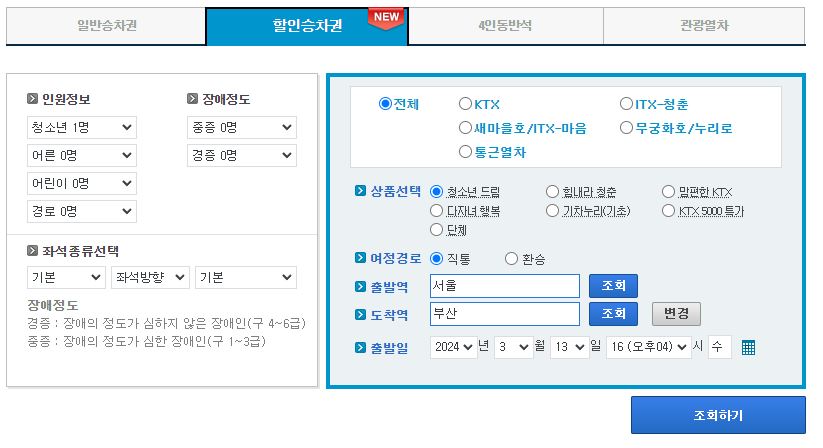Select the 무궁화호/누리로 radio
This screenshot has width=823, height=448.
[x=626, y=127]
